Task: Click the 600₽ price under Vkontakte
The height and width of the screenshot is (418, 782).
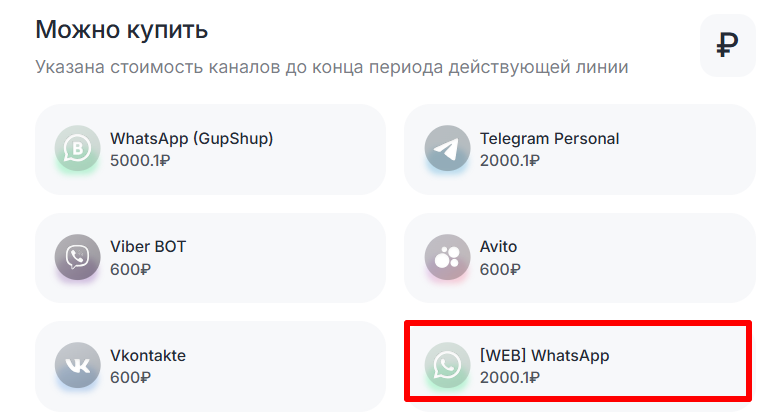Action: 130,377
